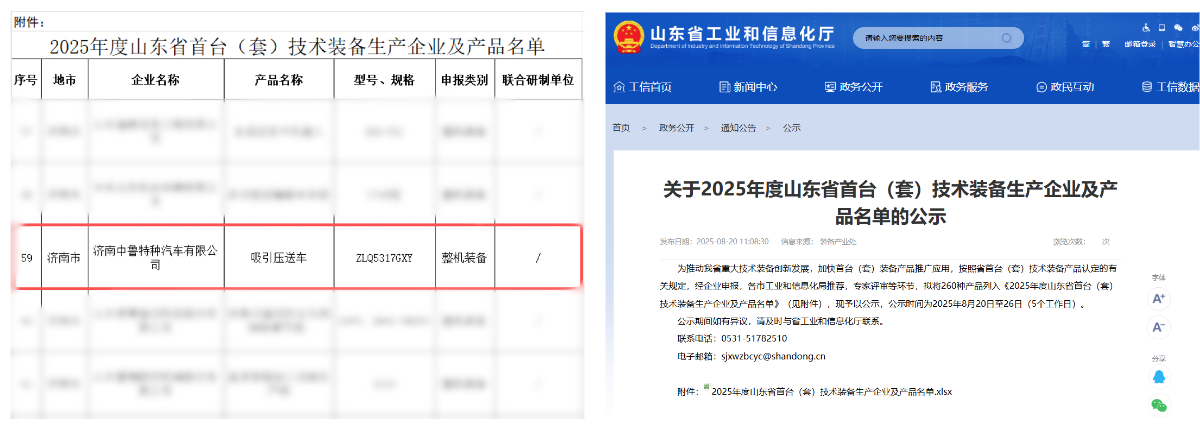Go to 通知公告 in the breadcrumb
The image size is (1200, 430).
[738, 128]
